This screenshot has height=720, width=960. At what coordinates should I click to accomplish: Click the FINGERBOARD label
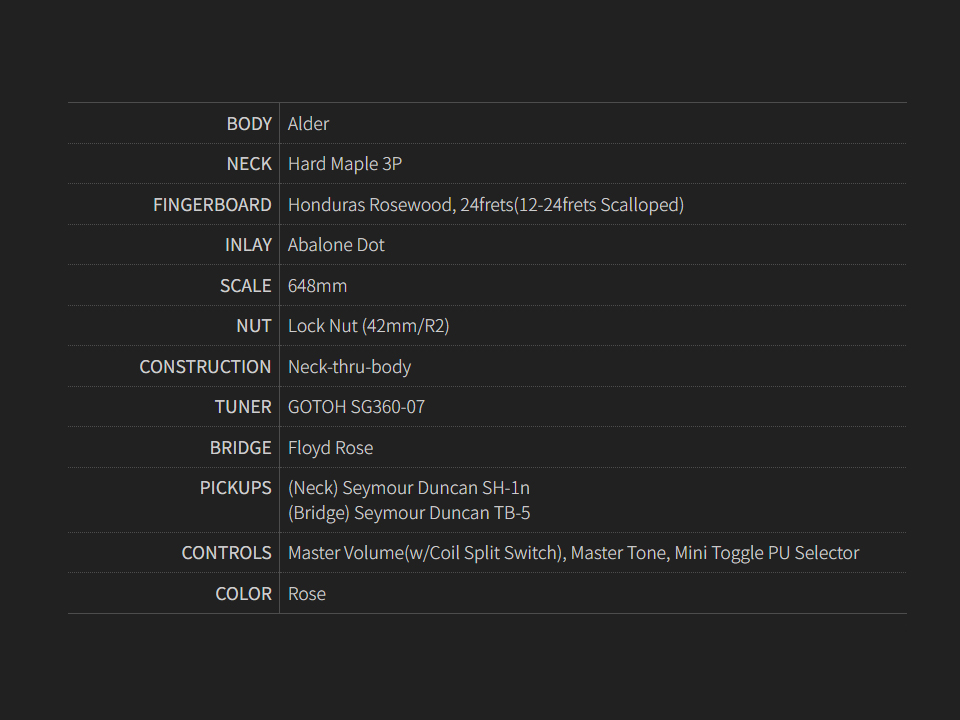[x=212, y=205]
